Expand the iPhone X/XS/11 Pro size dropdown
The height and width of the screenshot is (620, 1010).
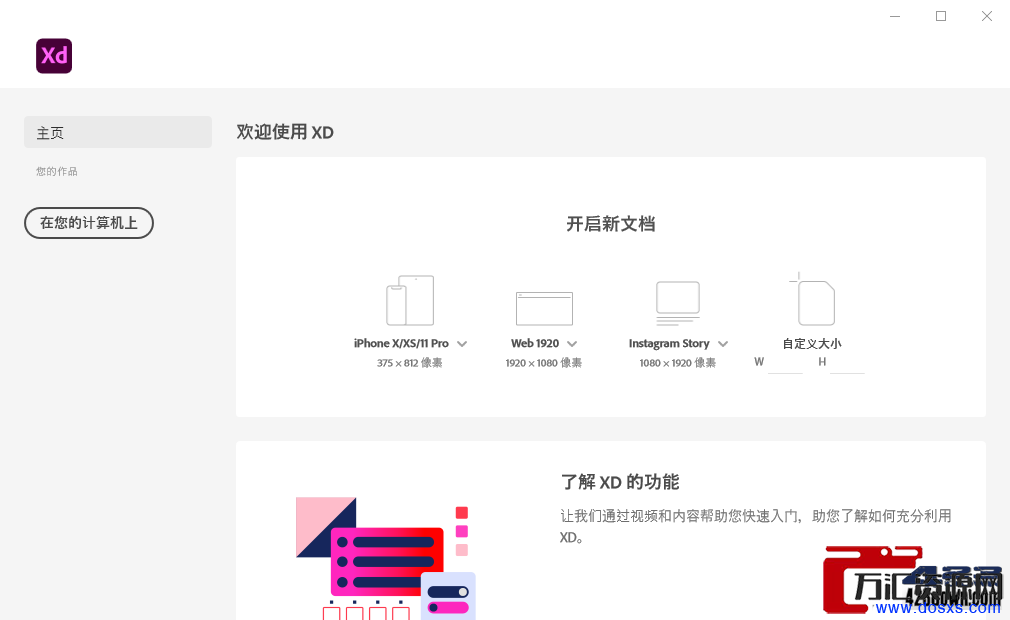pos(462,344)
